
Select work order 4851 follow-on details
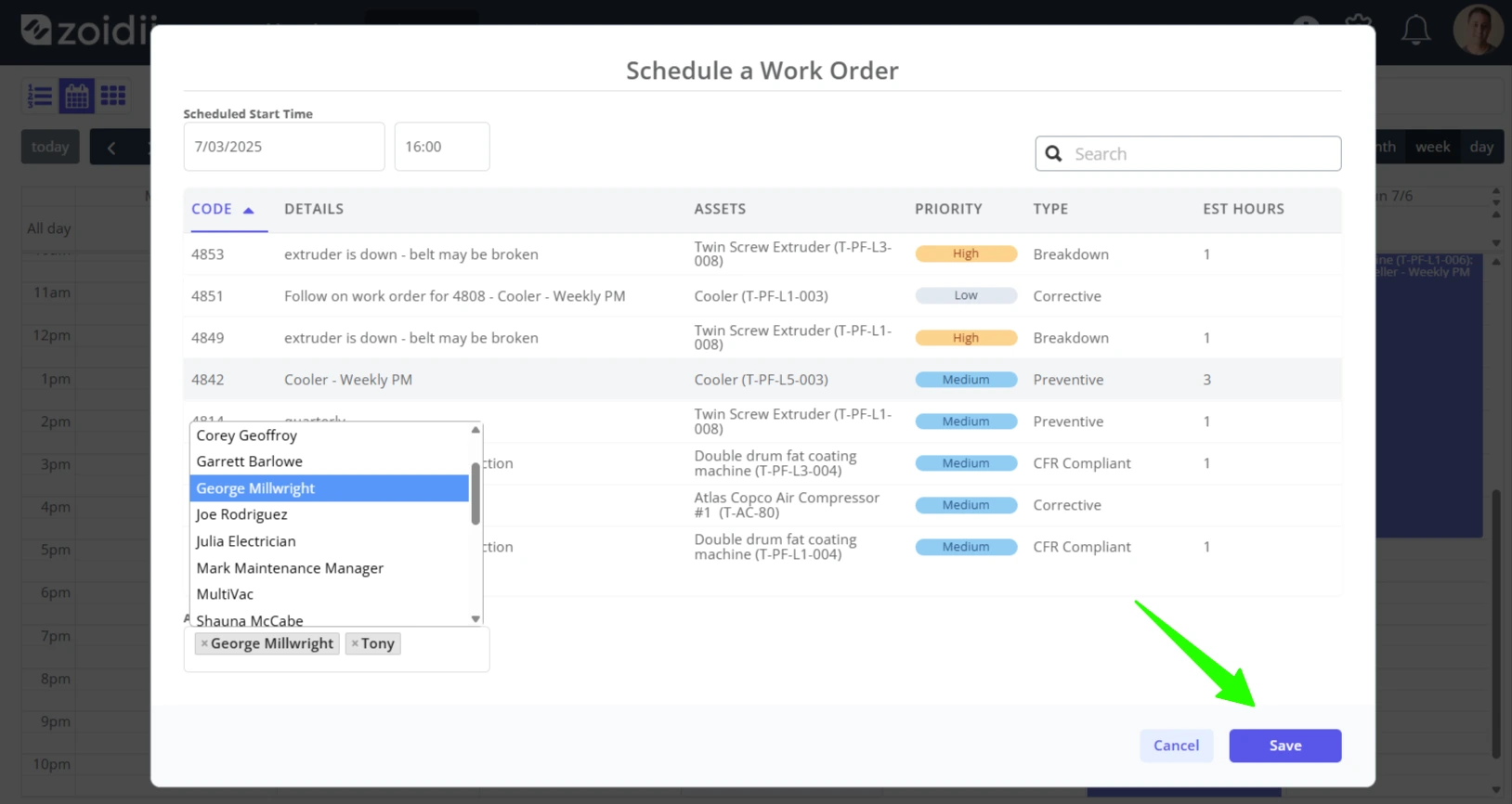[x=454, y=296]
